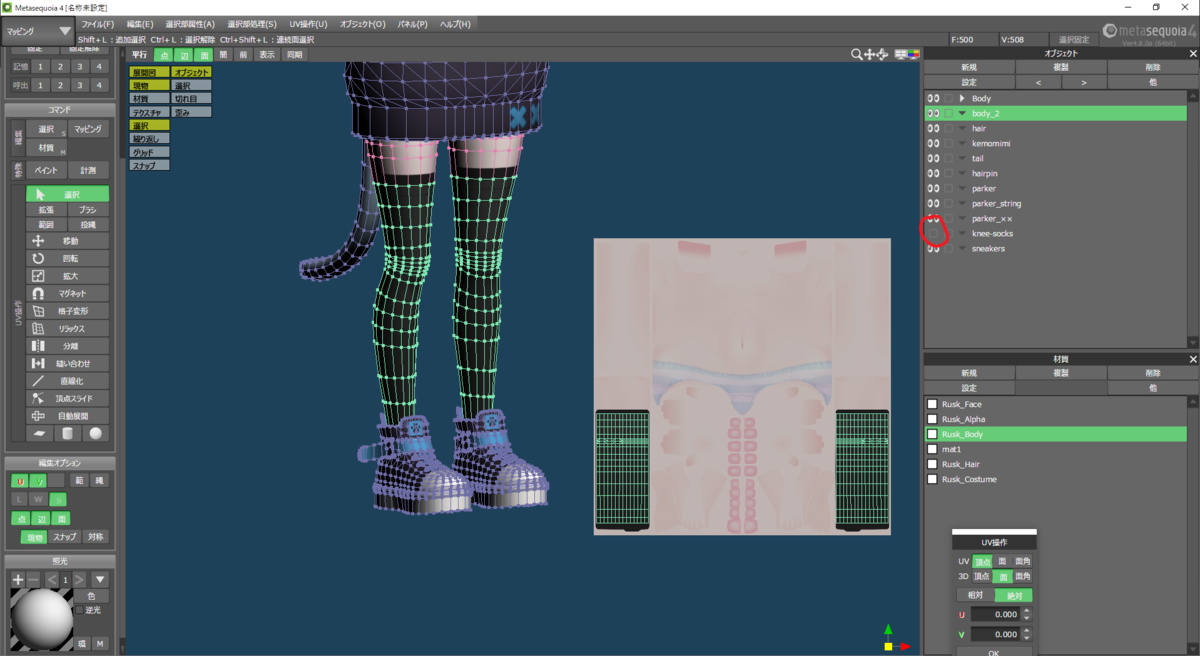Screen dimensions: 1200x656
Task: Collapse the parker_string object triangle
Action: point(962,204)
